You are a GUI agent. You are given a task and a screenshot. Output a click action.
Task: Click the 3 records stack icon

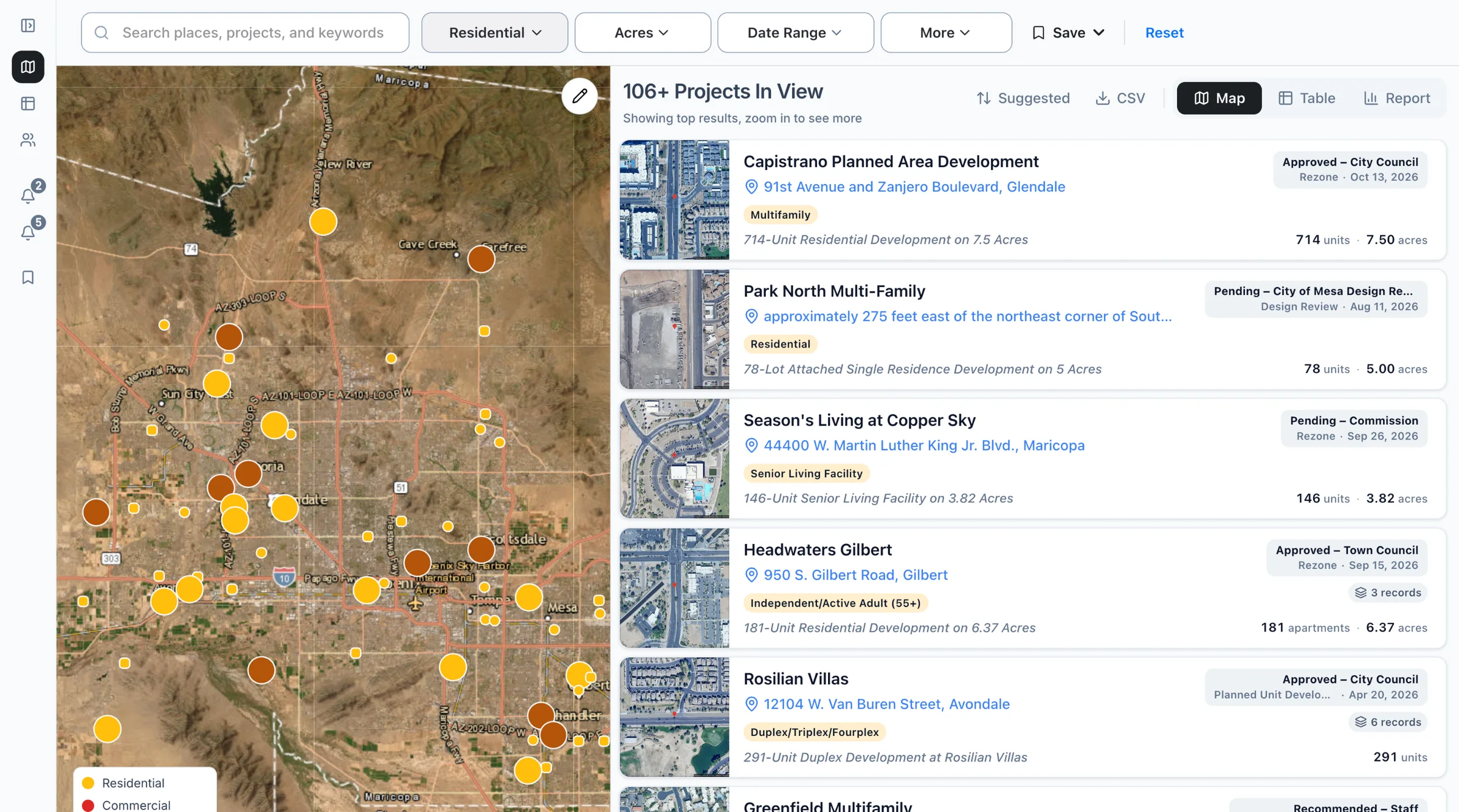pos(1361,593)
